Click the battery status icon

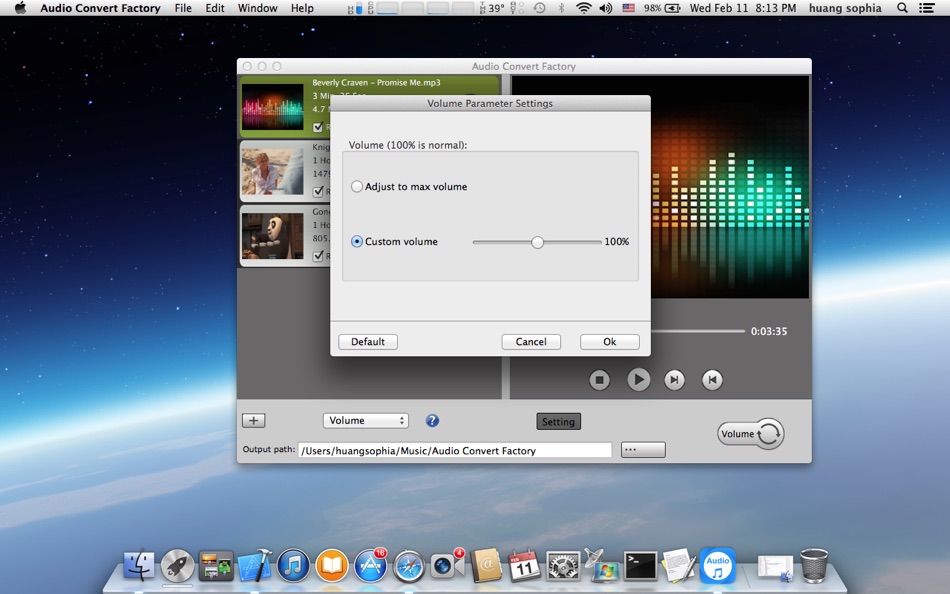tap(673, 8)
